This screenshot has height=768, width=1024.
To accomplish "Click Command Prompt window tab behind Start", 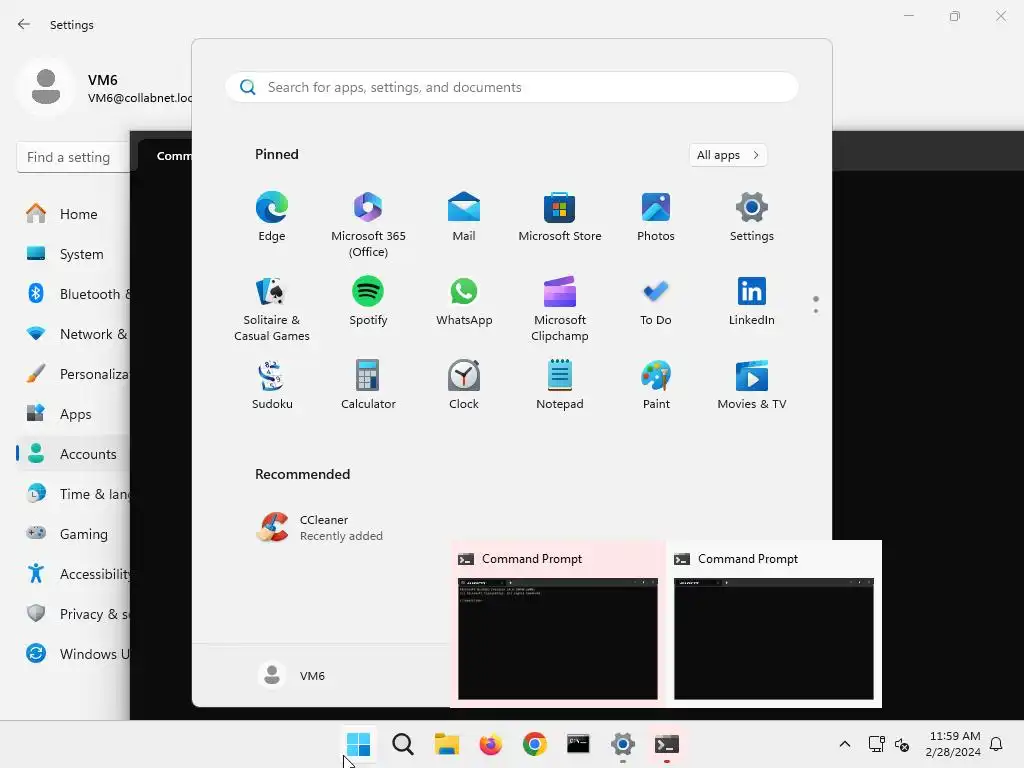I will click(x=167, y=155).
